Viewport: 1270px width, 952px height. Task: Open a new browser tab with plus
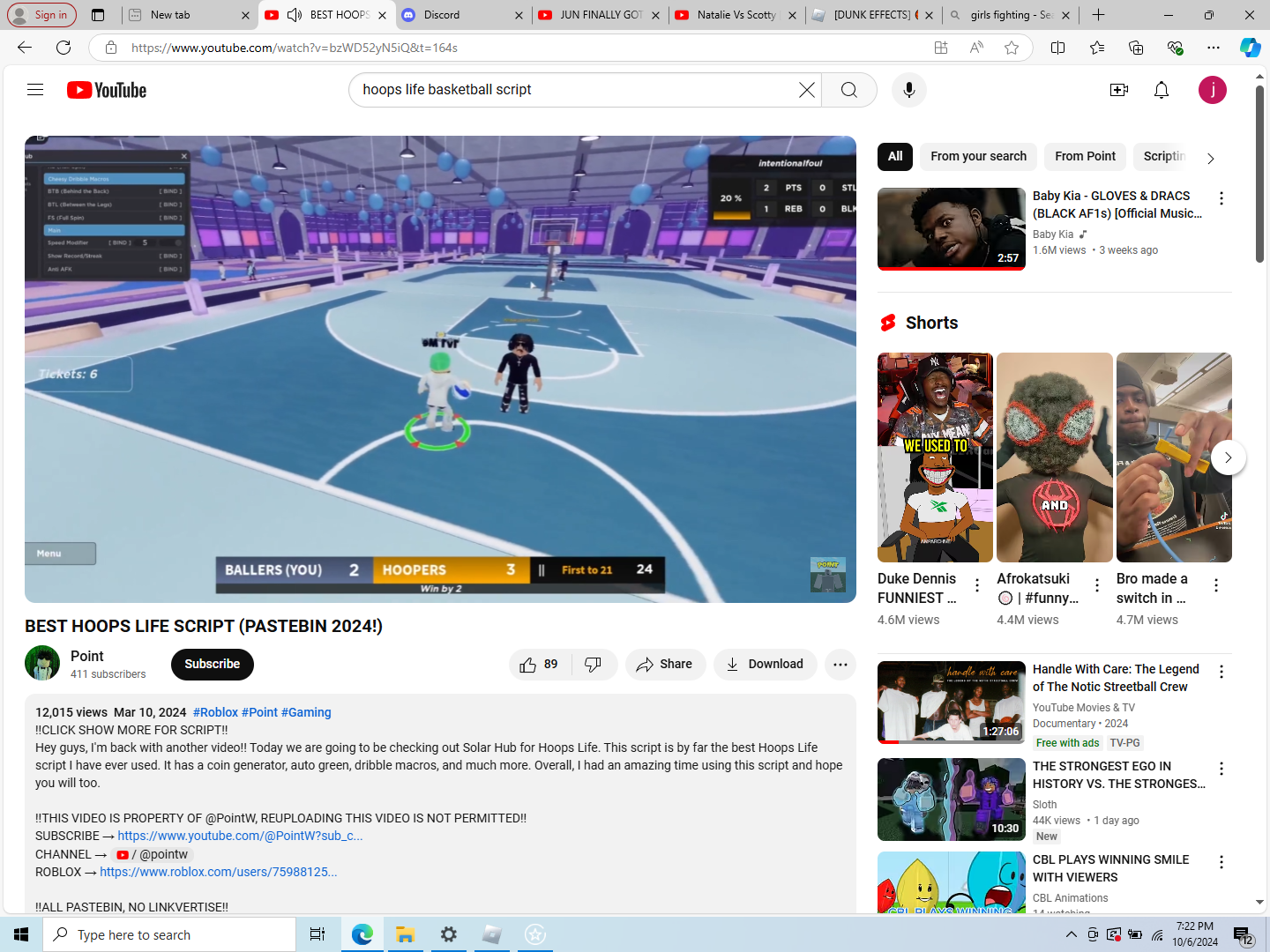(x=1098, y=15)
